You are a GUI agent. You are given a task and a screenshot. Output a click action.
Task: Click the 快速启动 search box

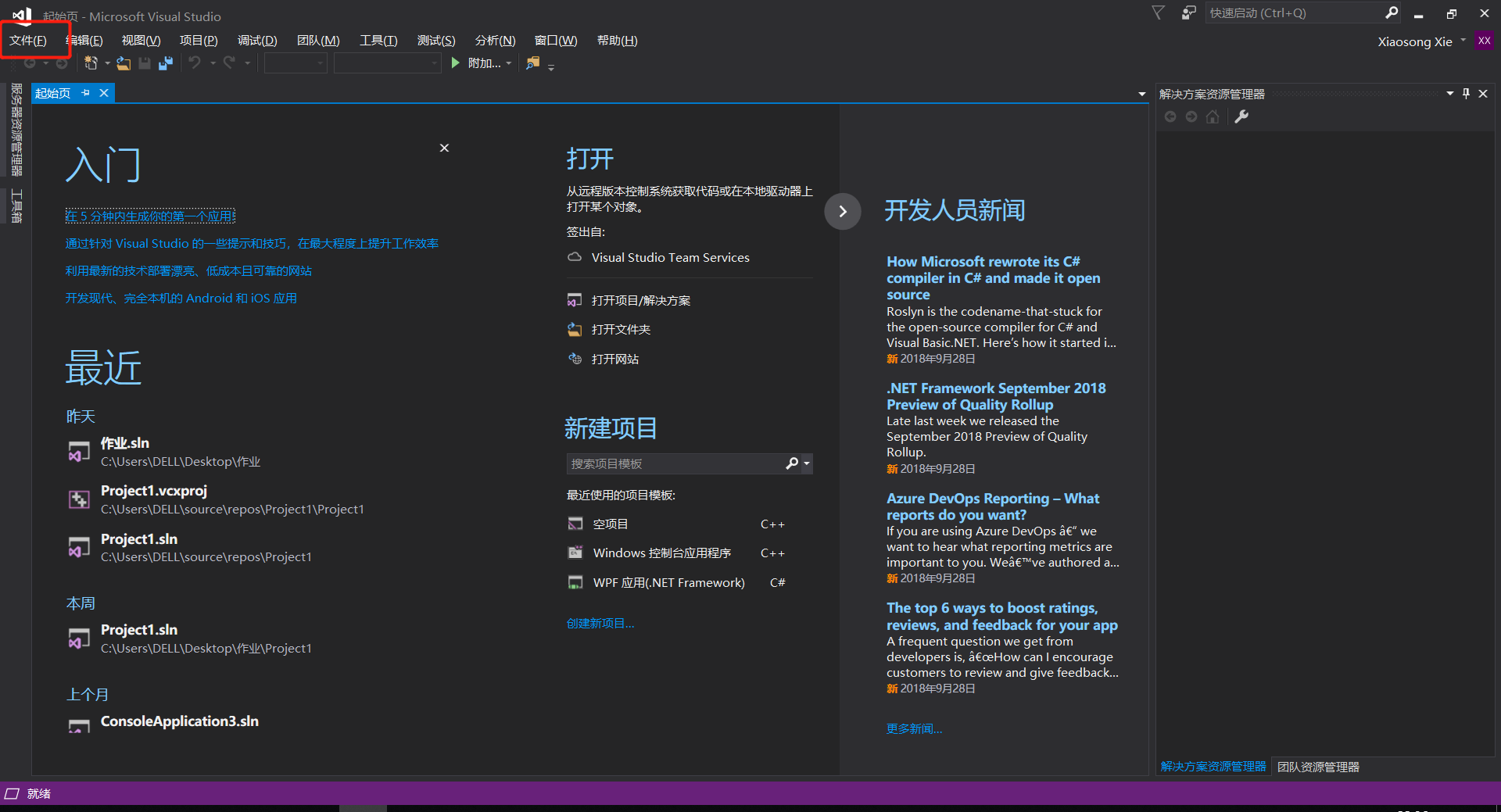1293,13
